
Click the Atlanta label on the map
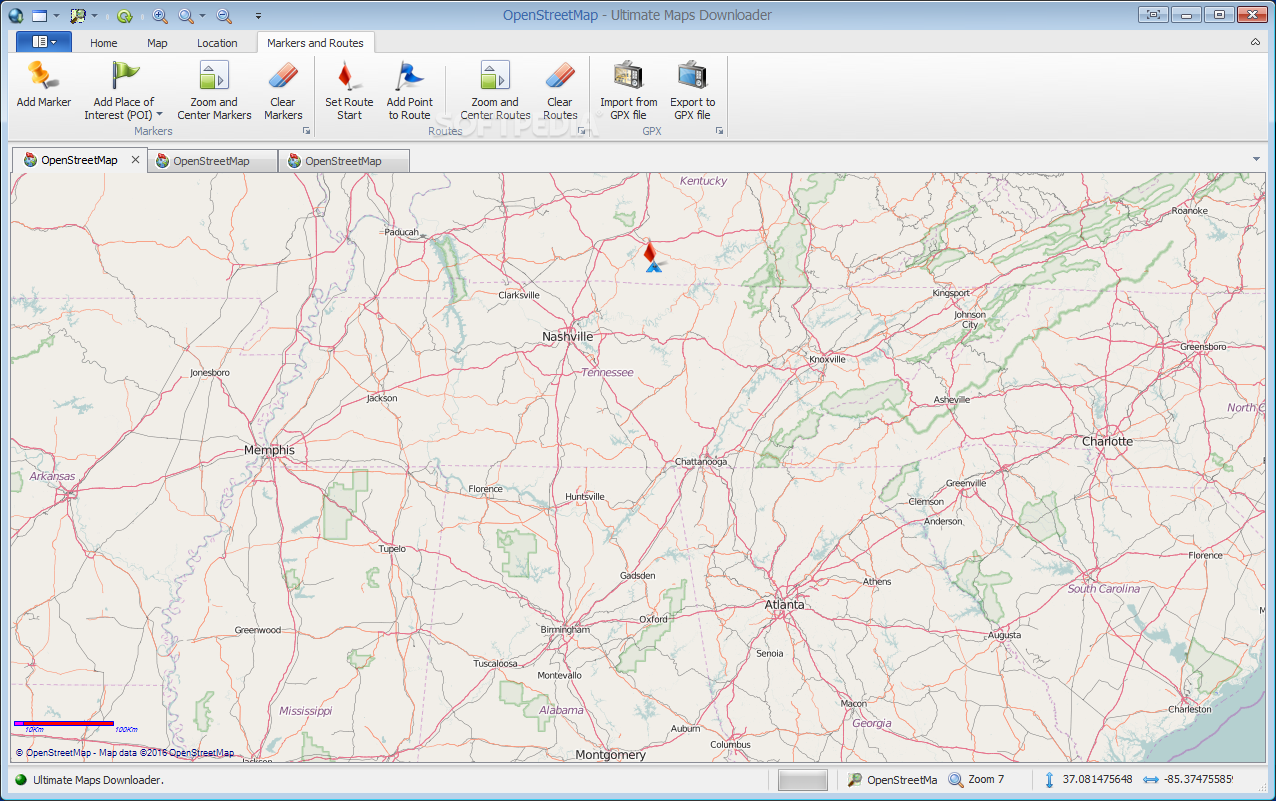(784, 605)
